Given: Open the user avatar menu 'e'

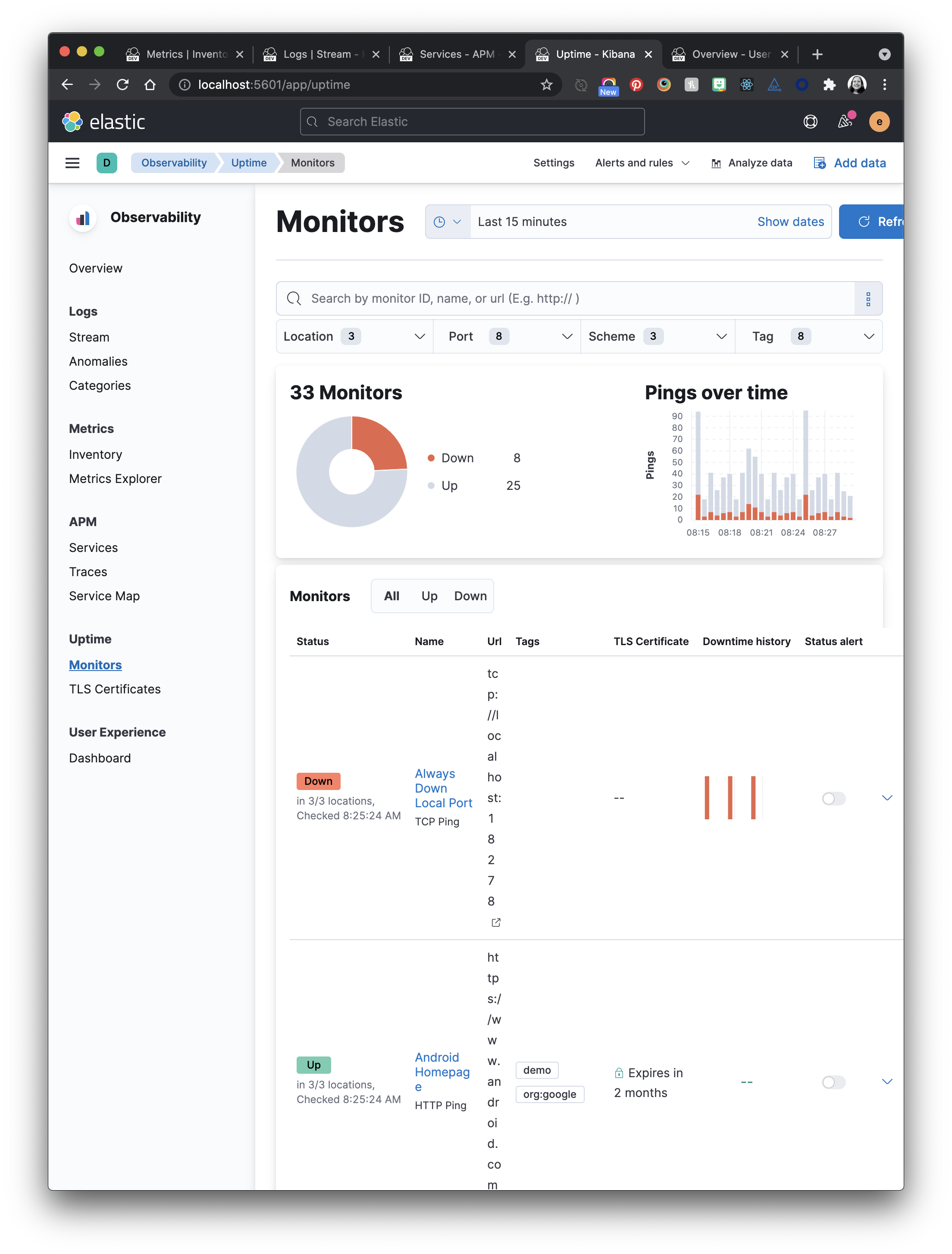Looking at the screenshot, I should (879, 121).
